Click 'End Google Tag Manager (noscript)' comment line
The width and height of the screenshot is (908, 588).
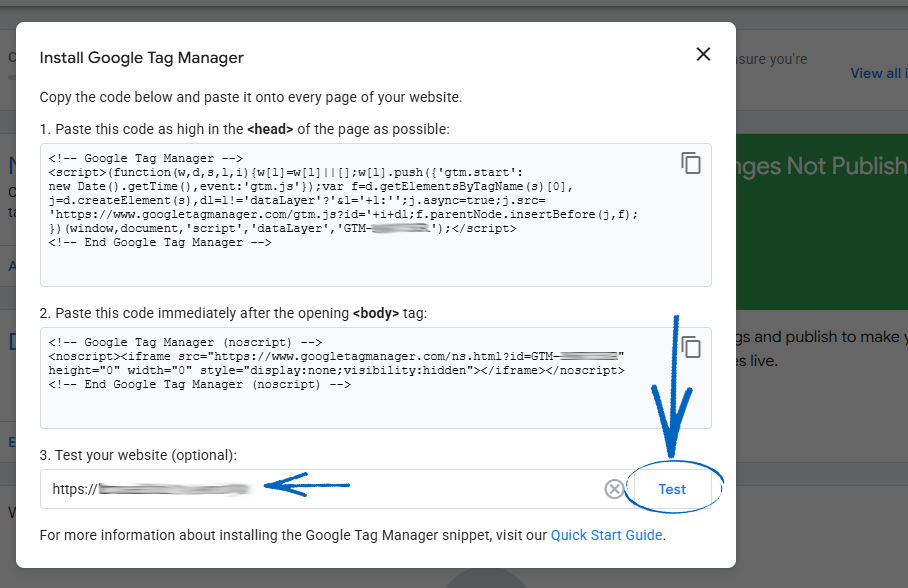199,385
